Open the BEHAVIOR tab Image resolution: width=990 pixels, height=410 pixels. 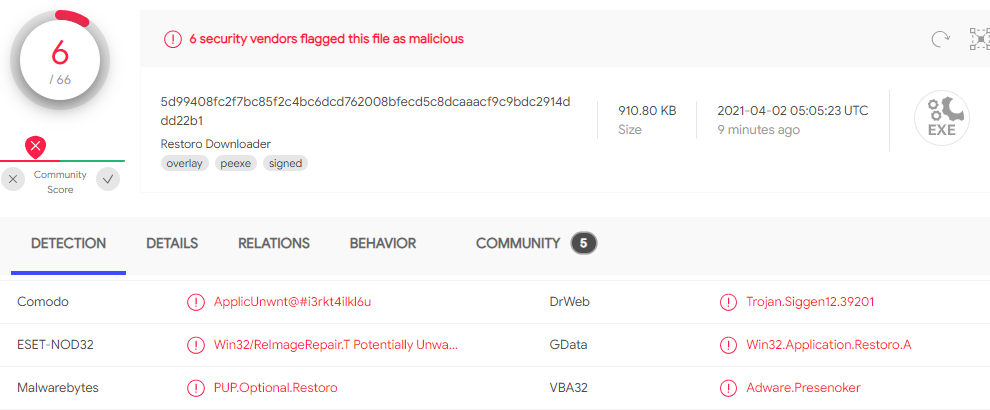tap(383, 243)
